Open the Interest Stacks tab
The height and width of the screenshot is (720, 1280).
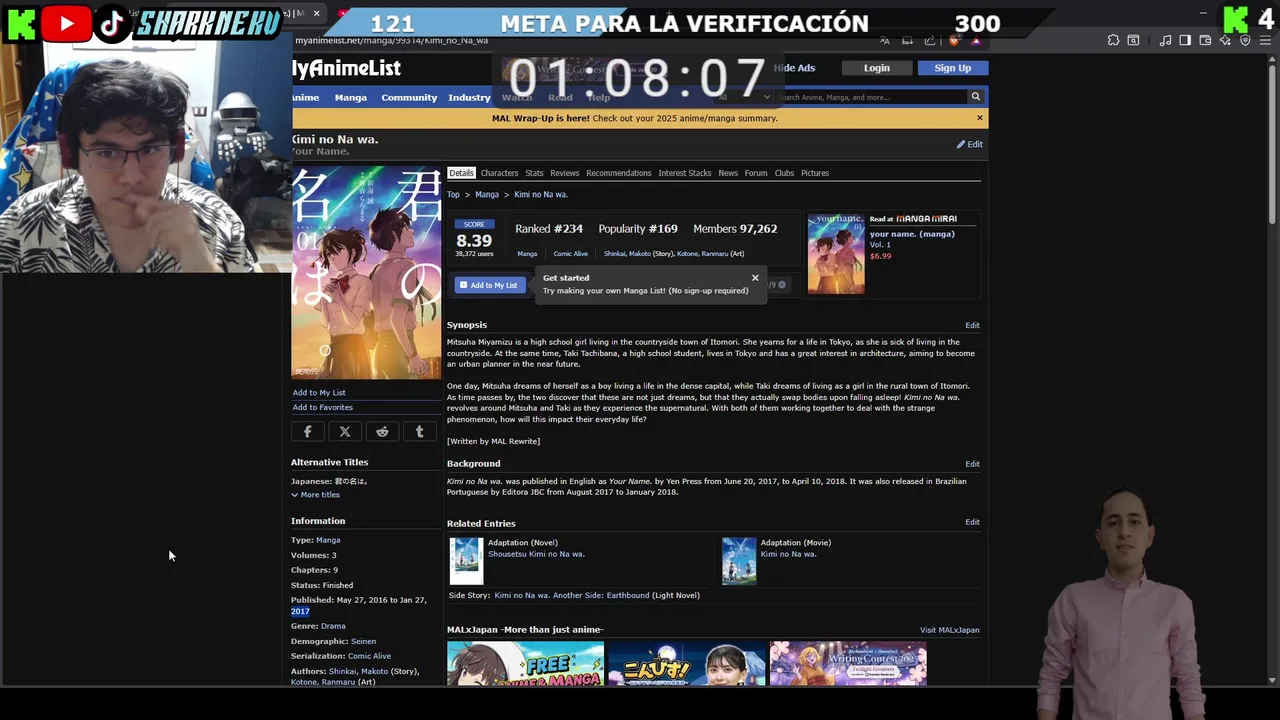point(684,173)
